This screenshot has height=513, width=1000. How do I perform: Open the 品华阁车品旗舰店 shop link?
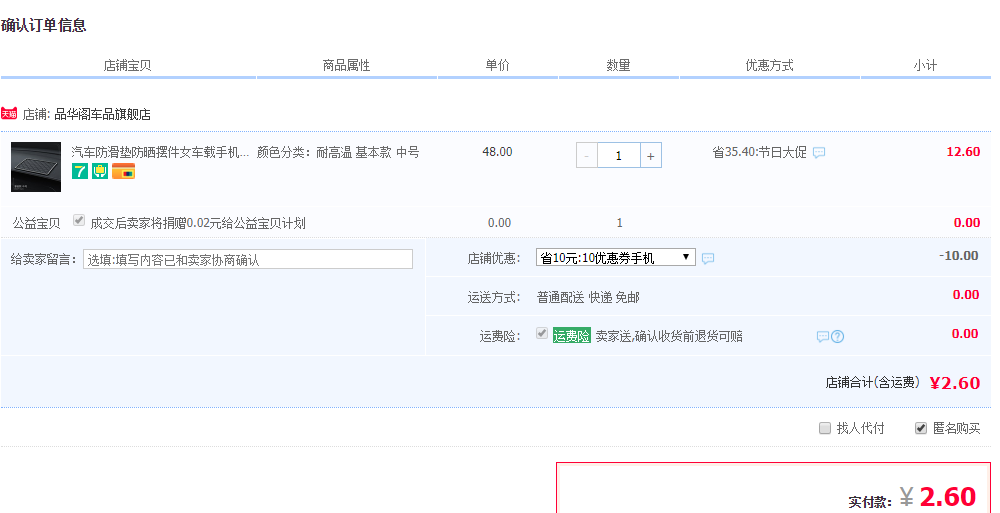(x=103, y=114)
